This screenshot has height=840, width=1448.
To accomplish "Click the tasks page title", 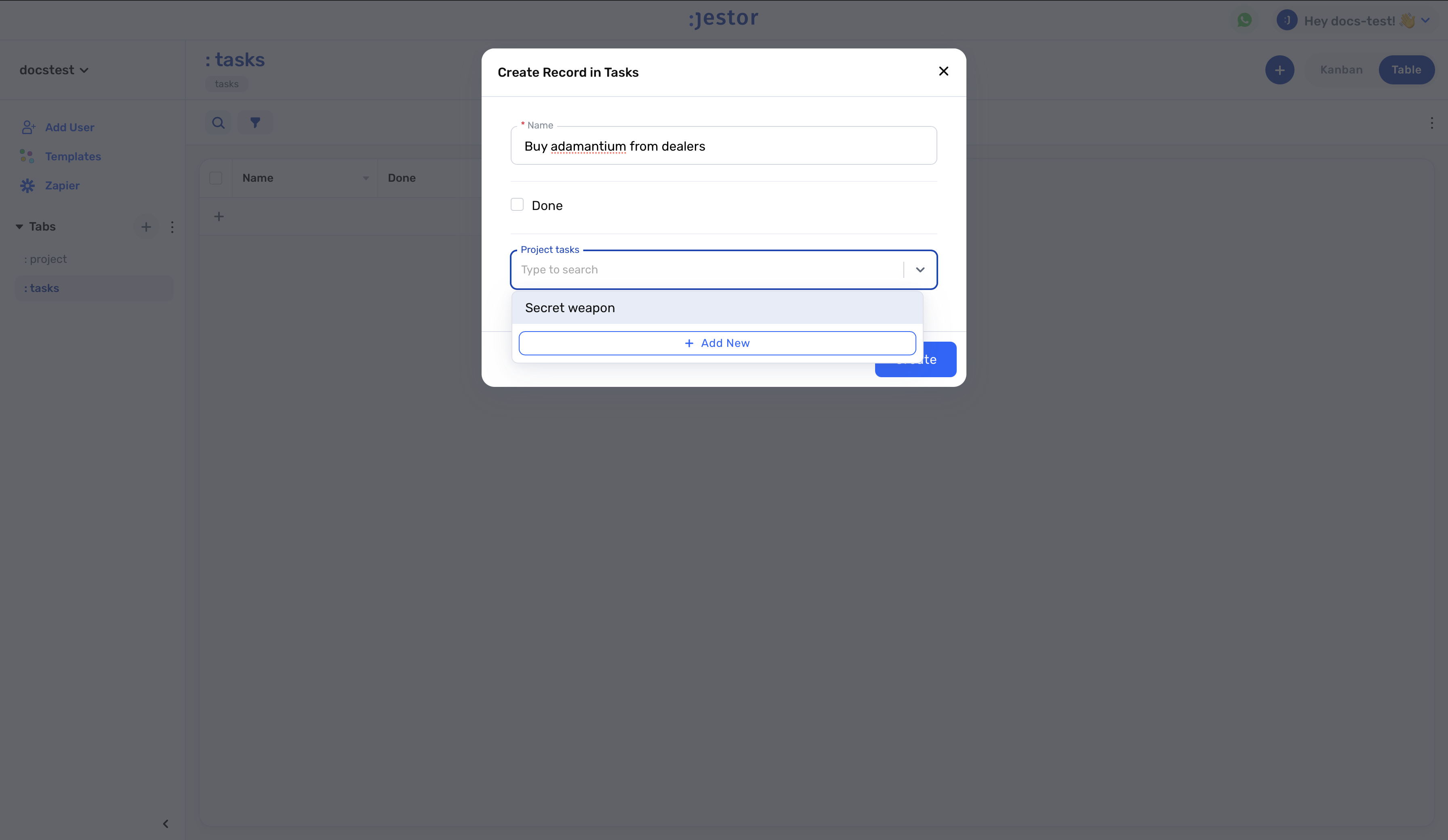I will (235, 60).
